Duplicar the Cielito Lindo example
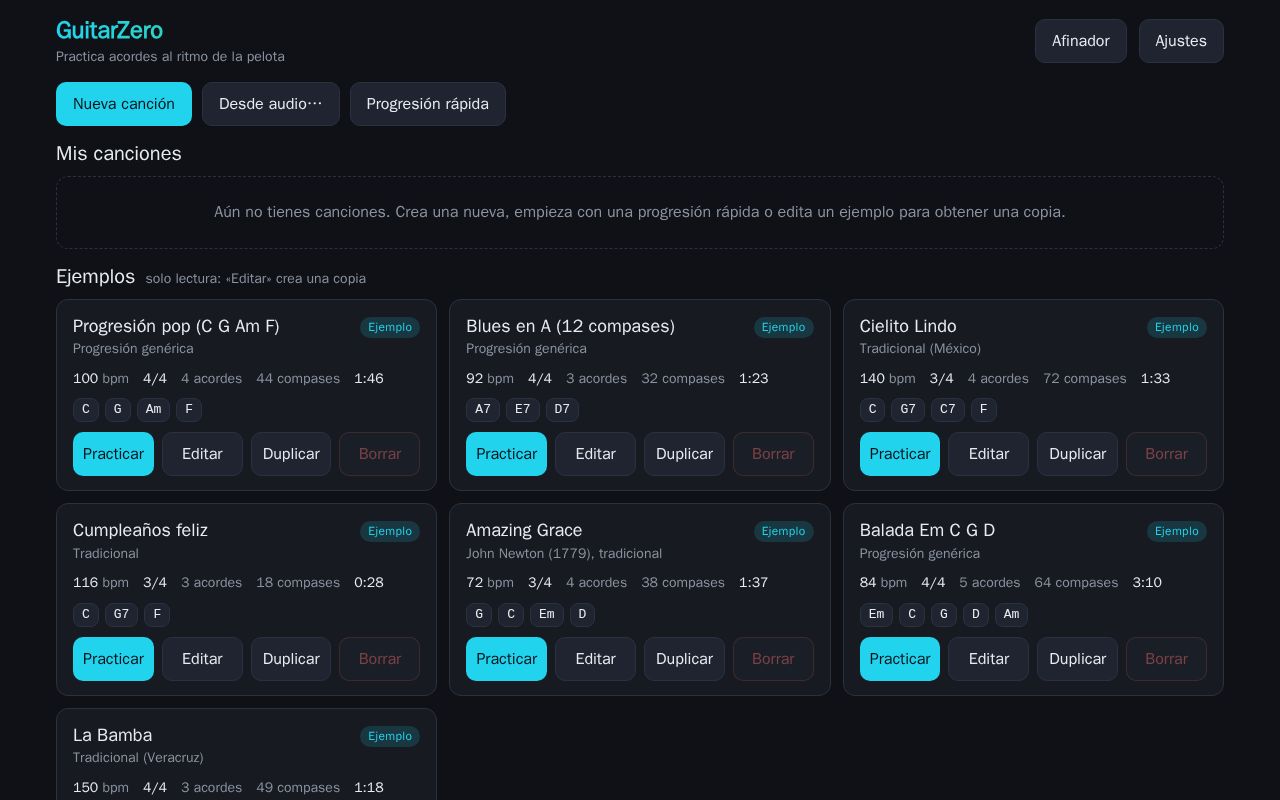The image size is (1280, 800). [x=1077, y=454]
